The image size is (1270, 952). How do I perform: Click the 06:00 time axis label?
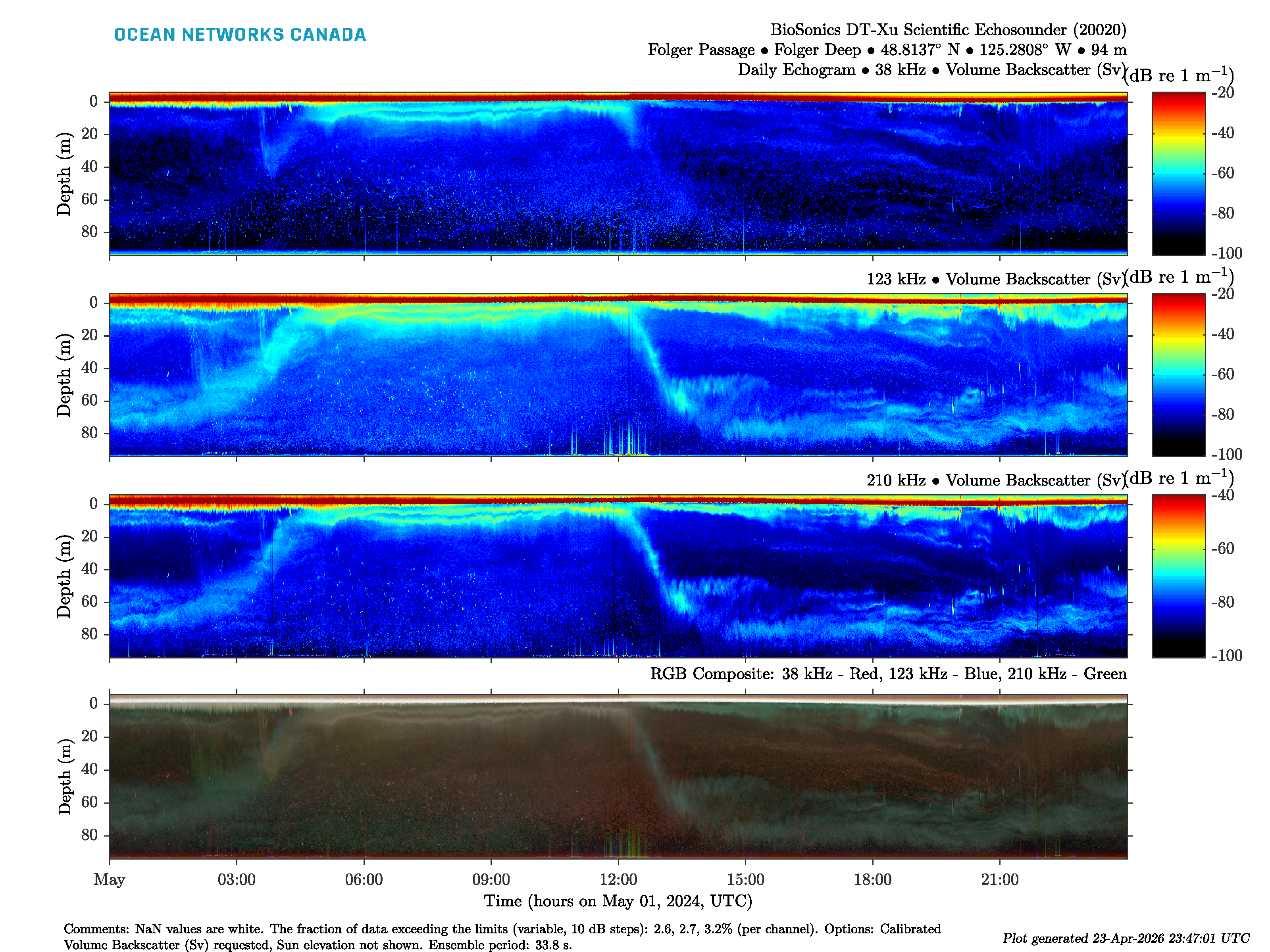click(x=364, y=880)
